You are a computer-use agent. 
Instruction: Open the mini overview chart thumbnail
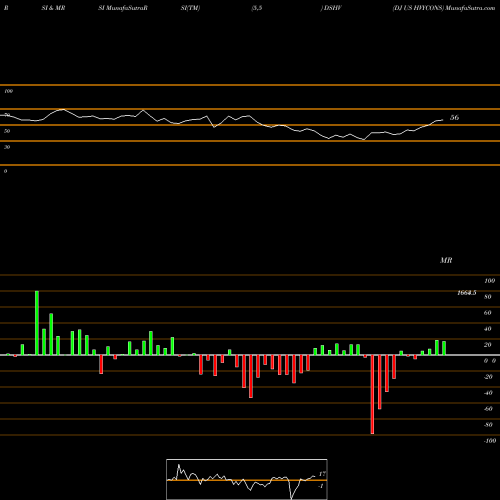(x=247, y=479)
